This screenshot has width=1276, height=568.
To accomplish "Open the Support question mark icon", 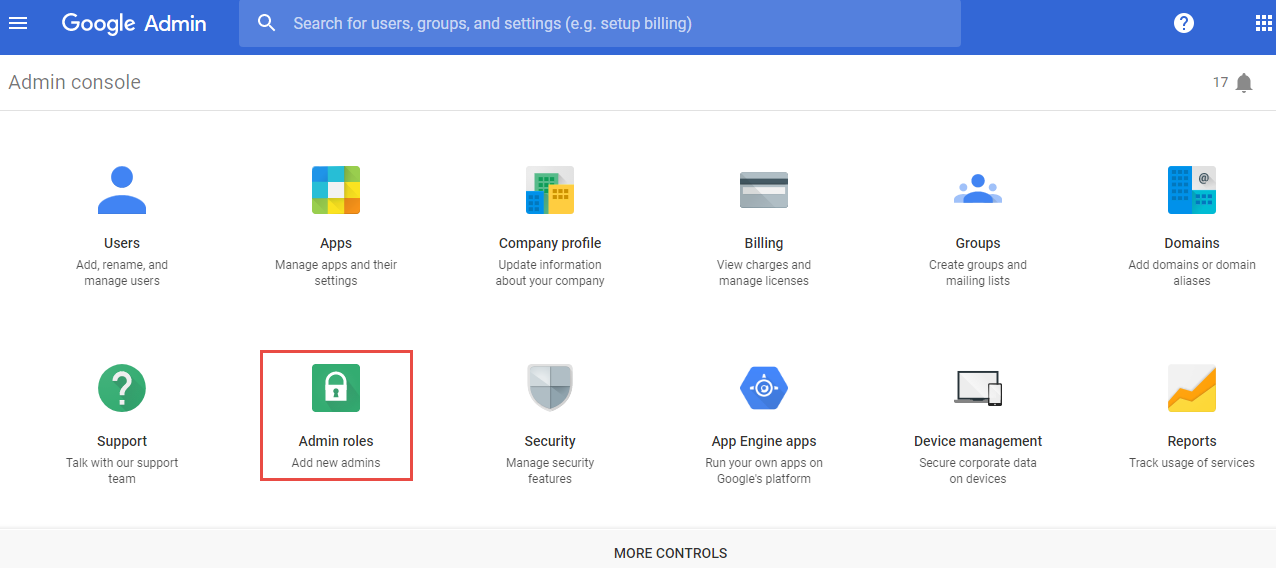I will [x=122, y=388].
